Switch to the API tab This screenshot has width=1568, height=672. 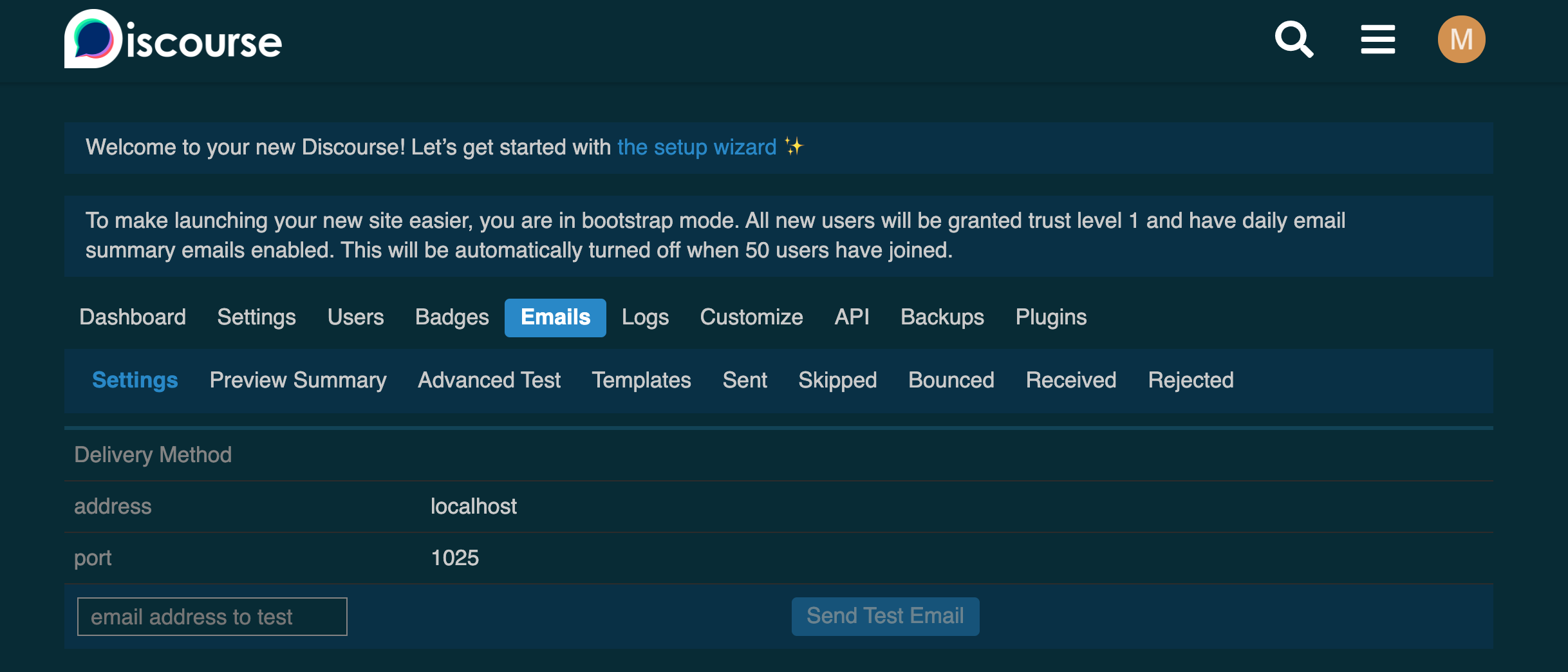[852, 317]
